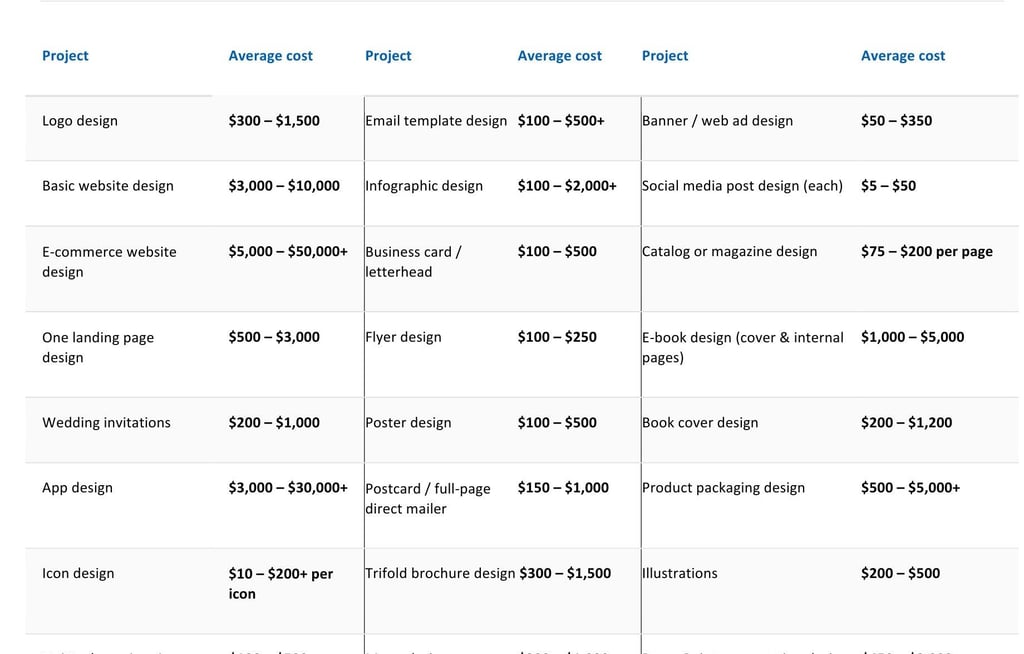Click the E-commerce website design cell

pos(109,262)
